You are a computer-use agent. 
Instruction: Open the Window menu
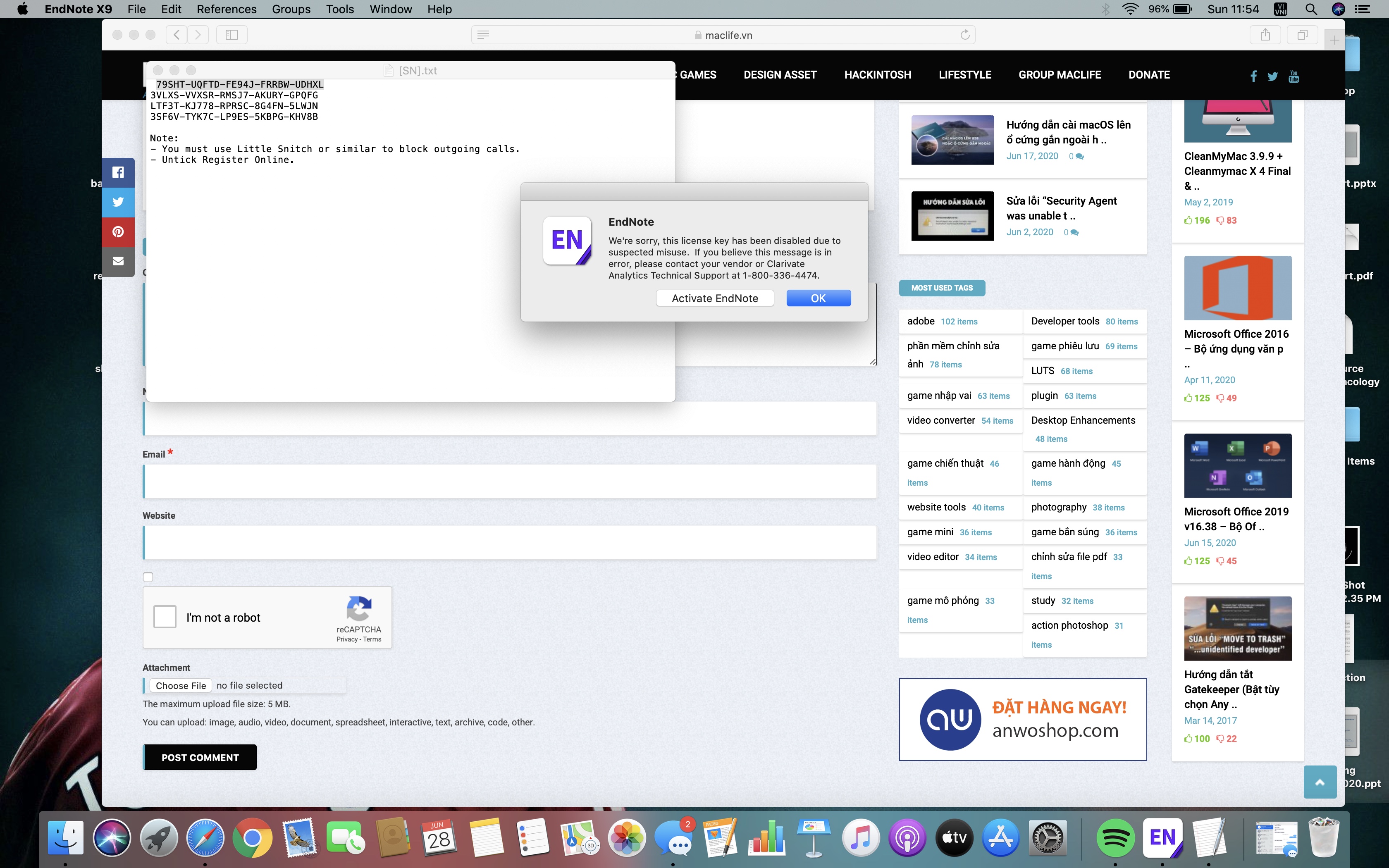coord(390,9)
